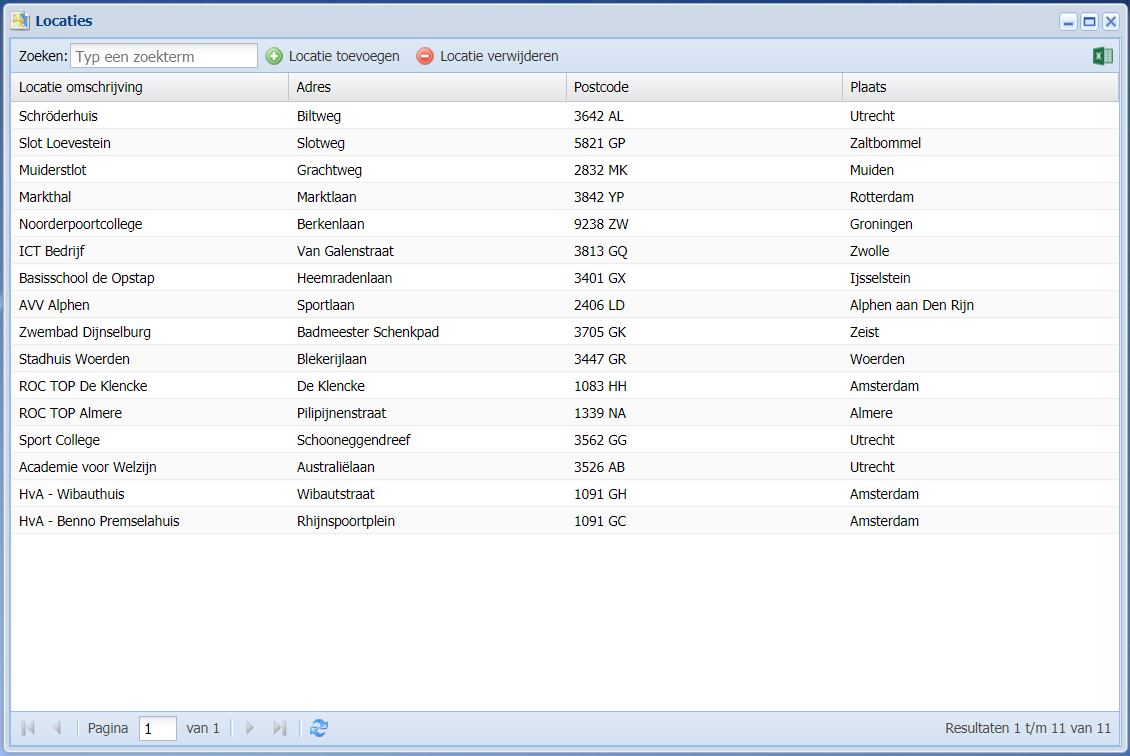Click address Biltweg

(x=319, y=116)
